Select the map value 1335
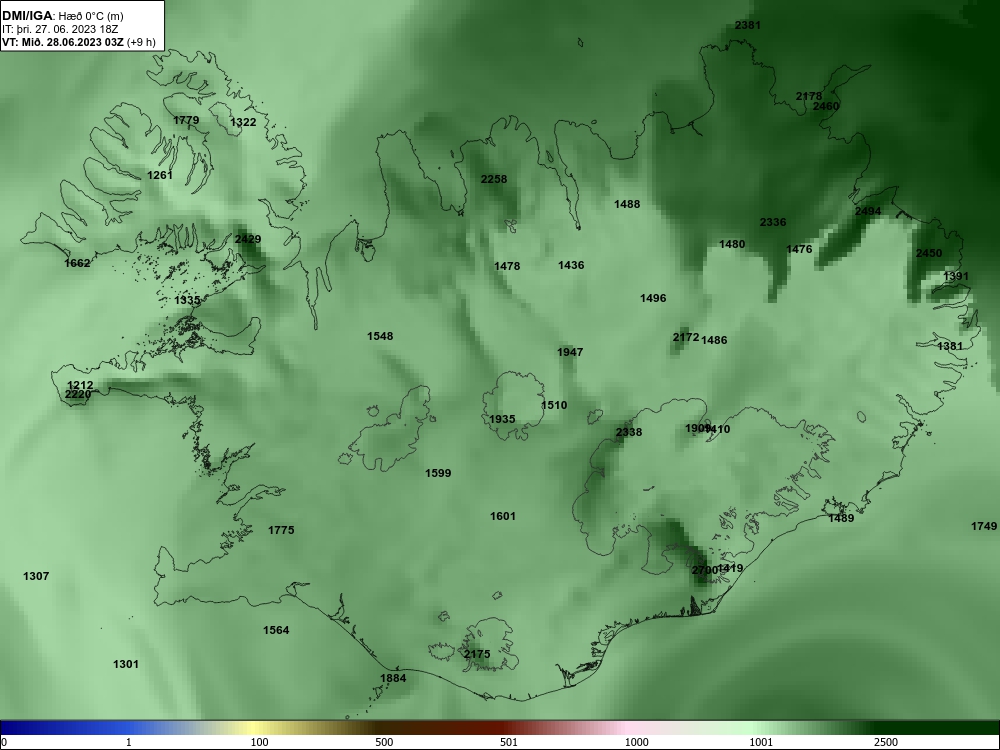The image size is (1000, 750). [187, 300]
